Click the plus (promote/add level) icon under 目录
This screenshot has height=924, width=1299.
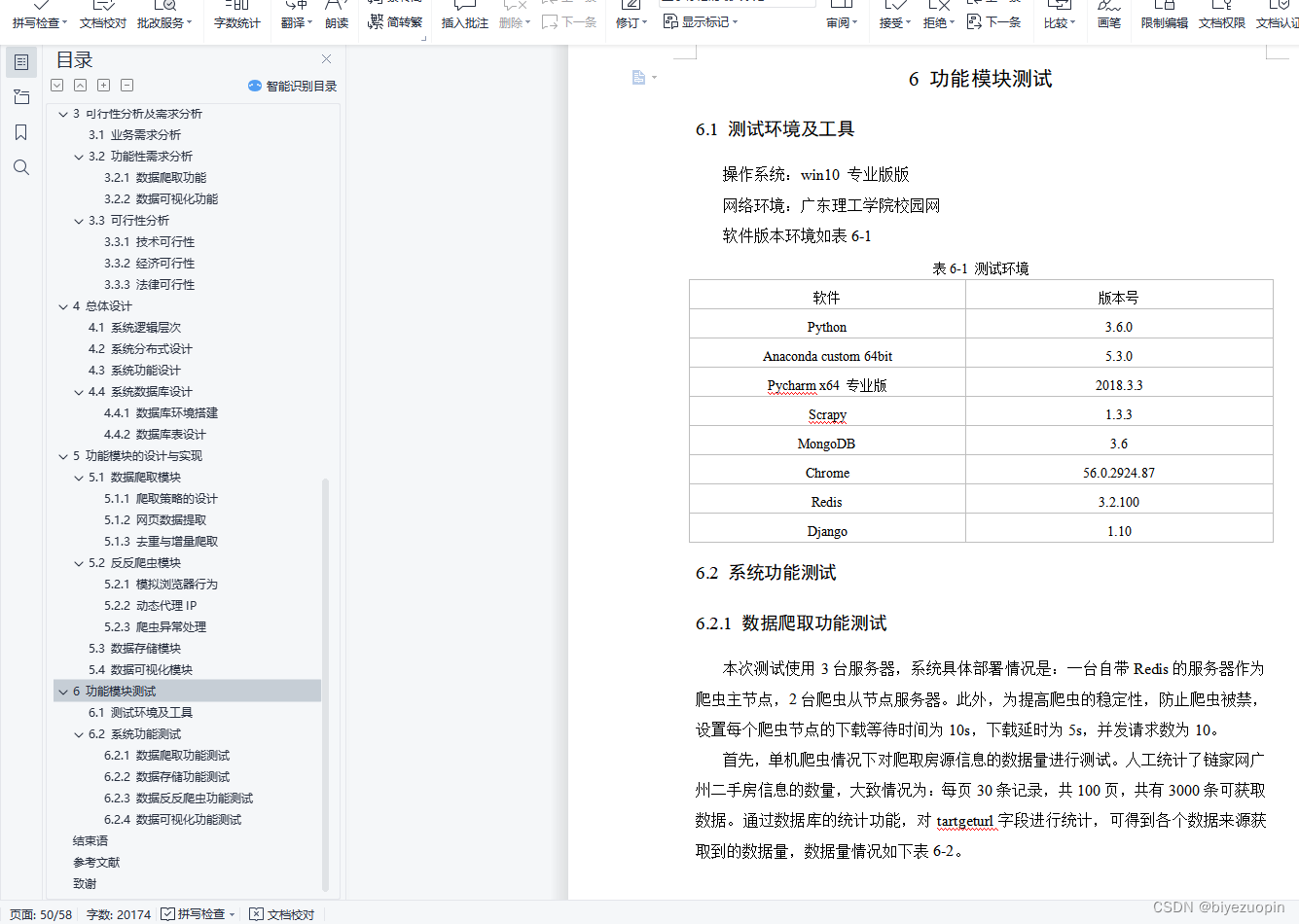[104, 86]
